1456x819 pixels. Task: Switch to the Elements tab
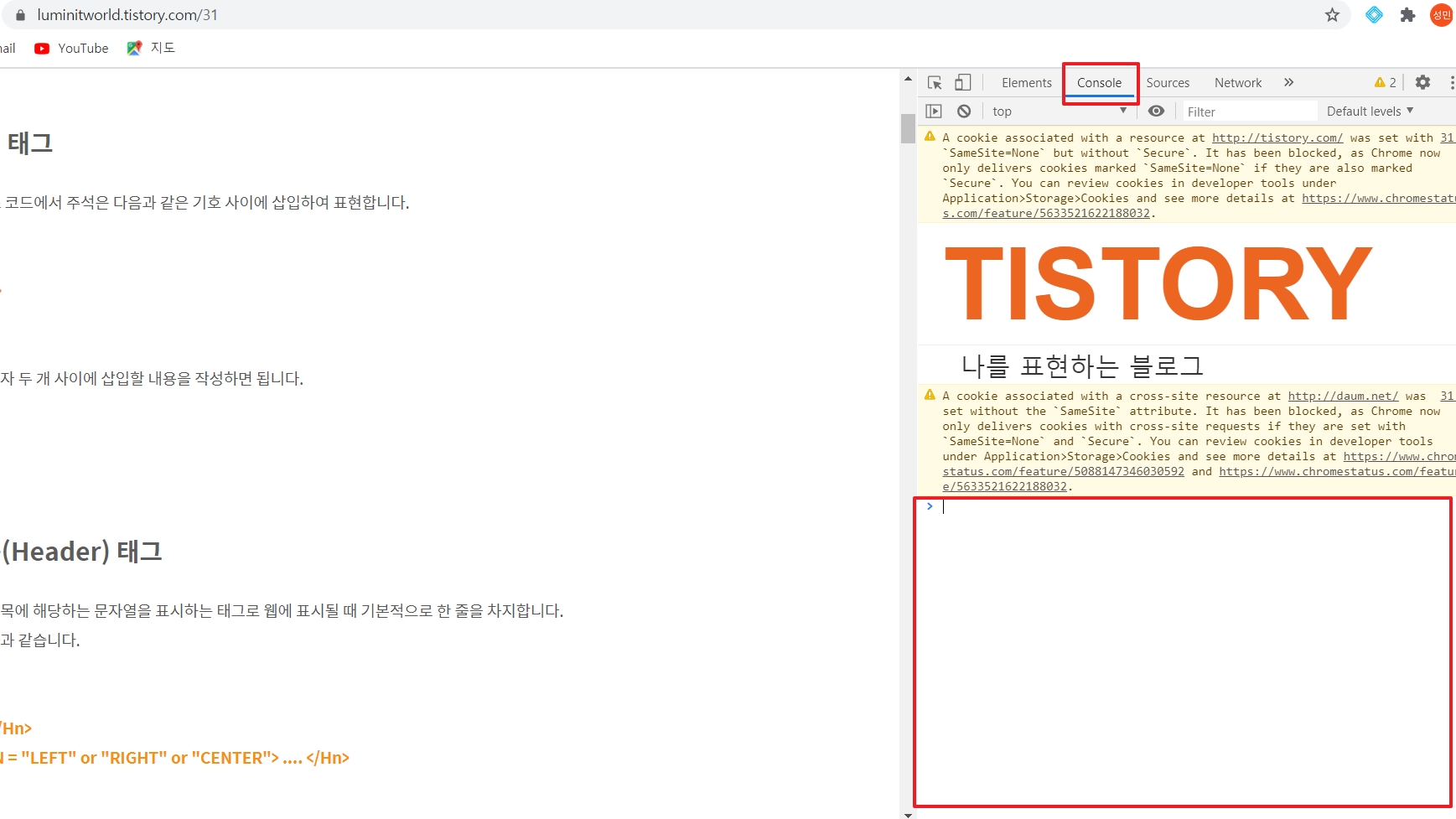[1026, 83]
